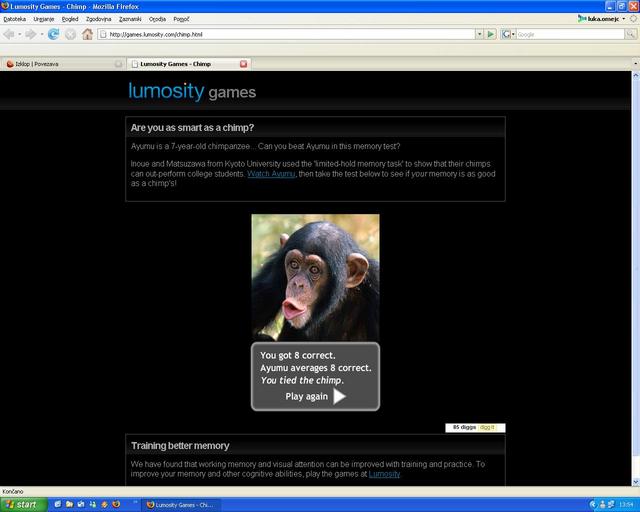Viewport: 640px width, 512px height.
Task: Open the tab list dropdown at right
Action: (636, 64)
